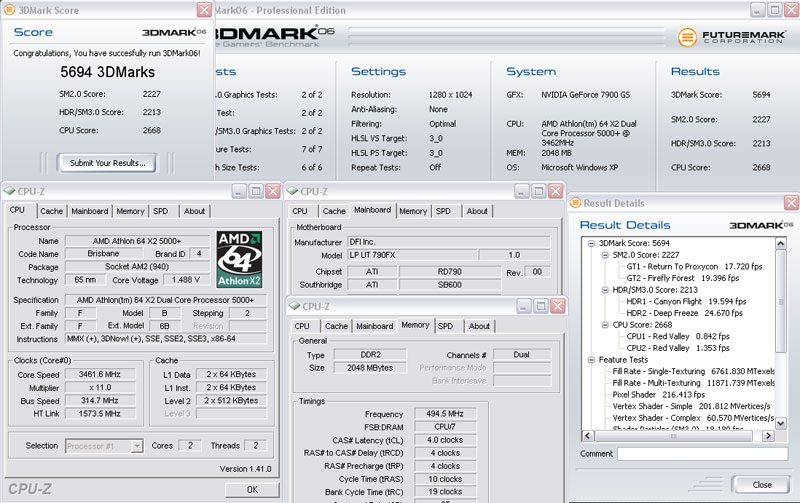This screenshot has height=503, width=800.
Task: Switch to Memory tab in left CPU-Z window
Action: coord(130,211)
